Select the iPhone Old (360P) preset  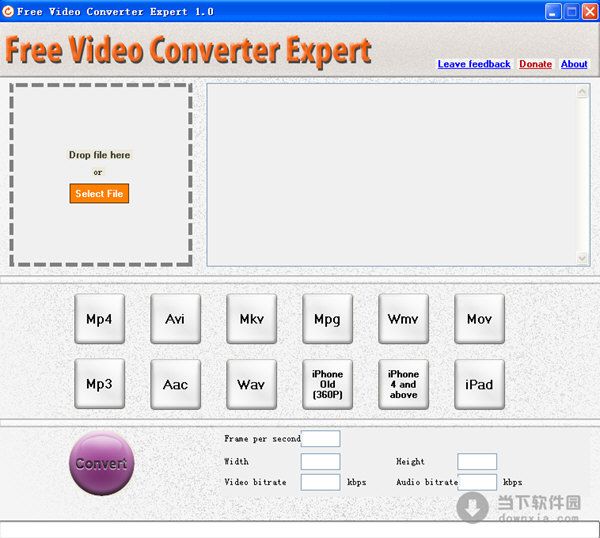pos(327,384)
